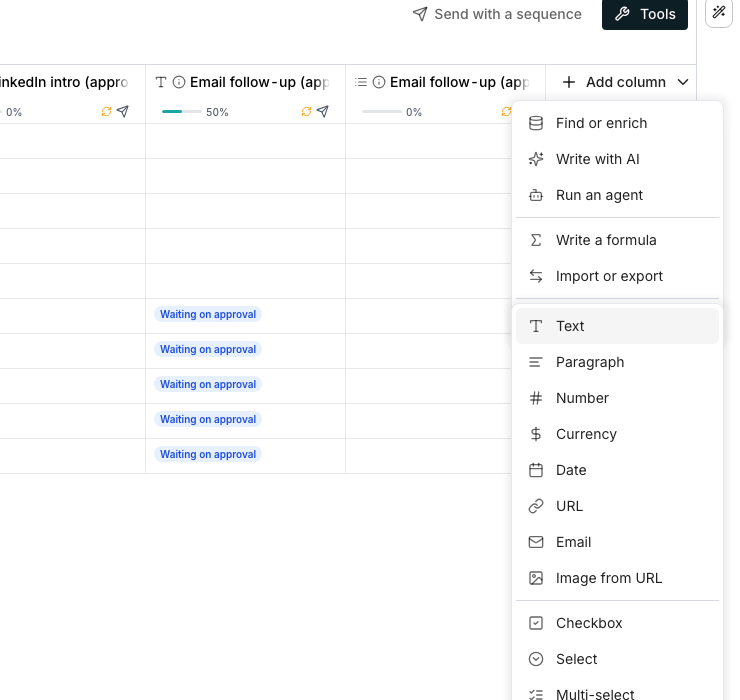Click the first Waiting on approval badge
Image resolution: width=740 pixels, height=700 pixels.
pyautogui.click(x=208, y=314)
